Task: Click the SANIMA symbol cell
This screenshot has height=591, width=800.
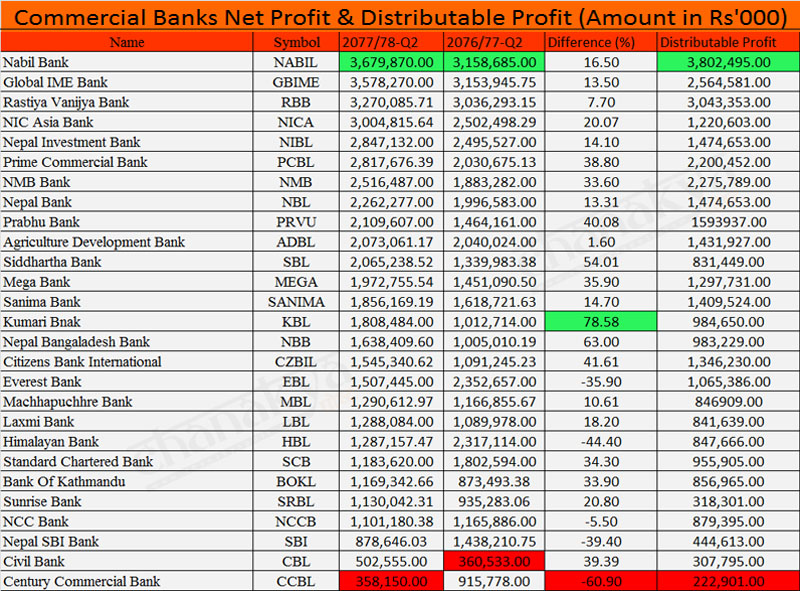Action: tap(296, 302)
